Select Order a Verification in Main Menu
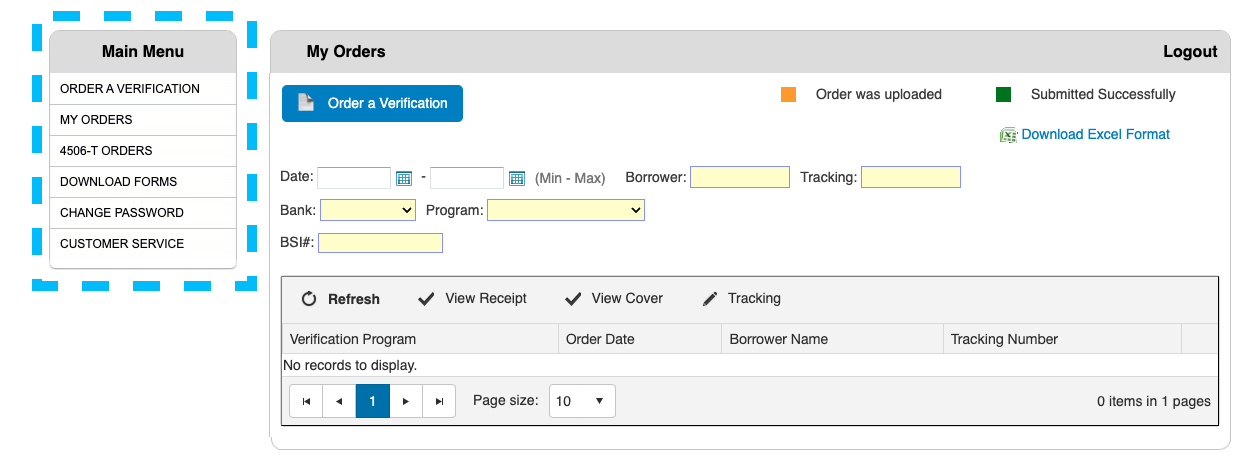 [x=143, y=89]
